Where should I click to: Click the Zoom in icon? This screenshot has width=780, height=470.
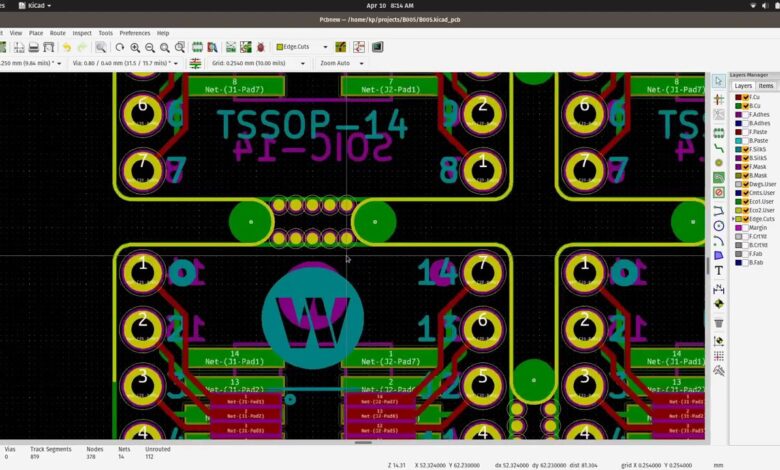pyautogui.click(x=135, y=47)
